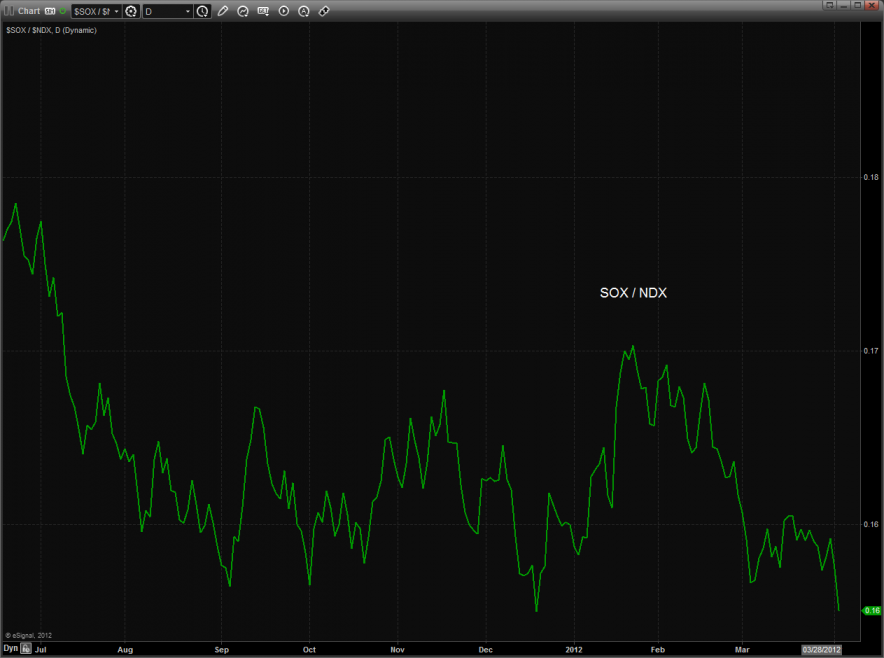Open the SET template icon
Screen dimensions: 884x658
263,11
